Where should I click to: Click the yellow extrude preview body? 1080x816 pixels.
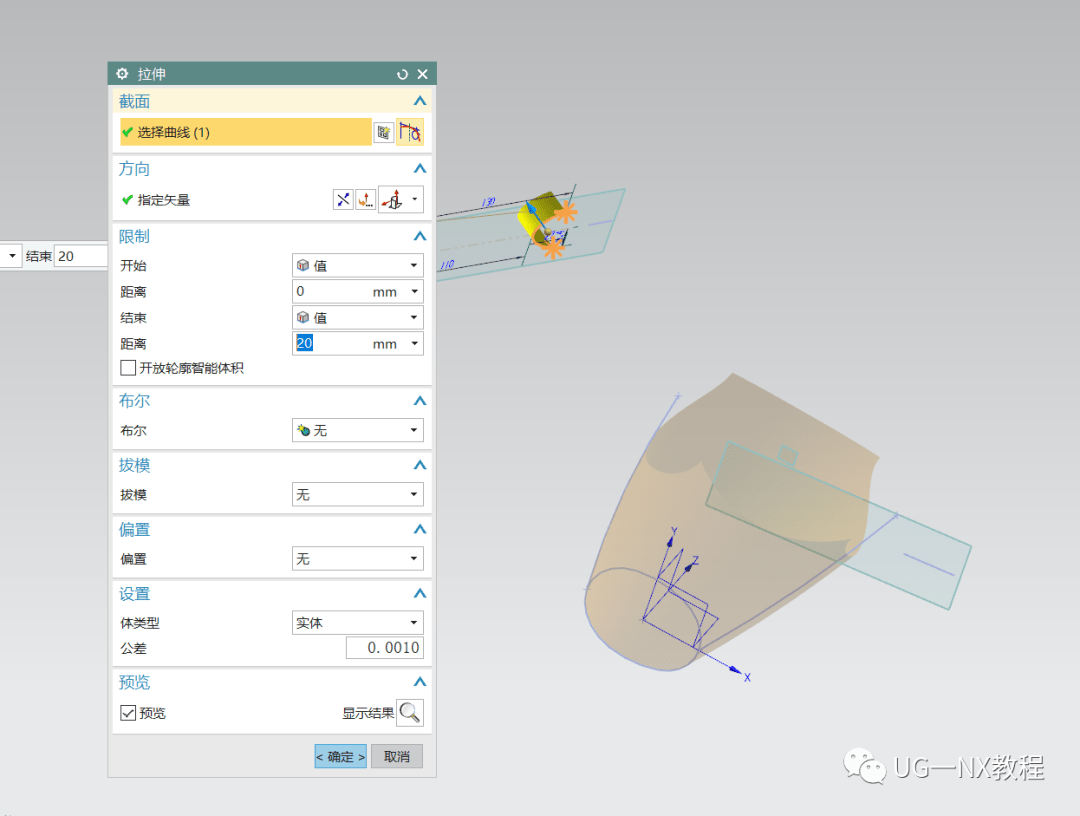(541, 215)
